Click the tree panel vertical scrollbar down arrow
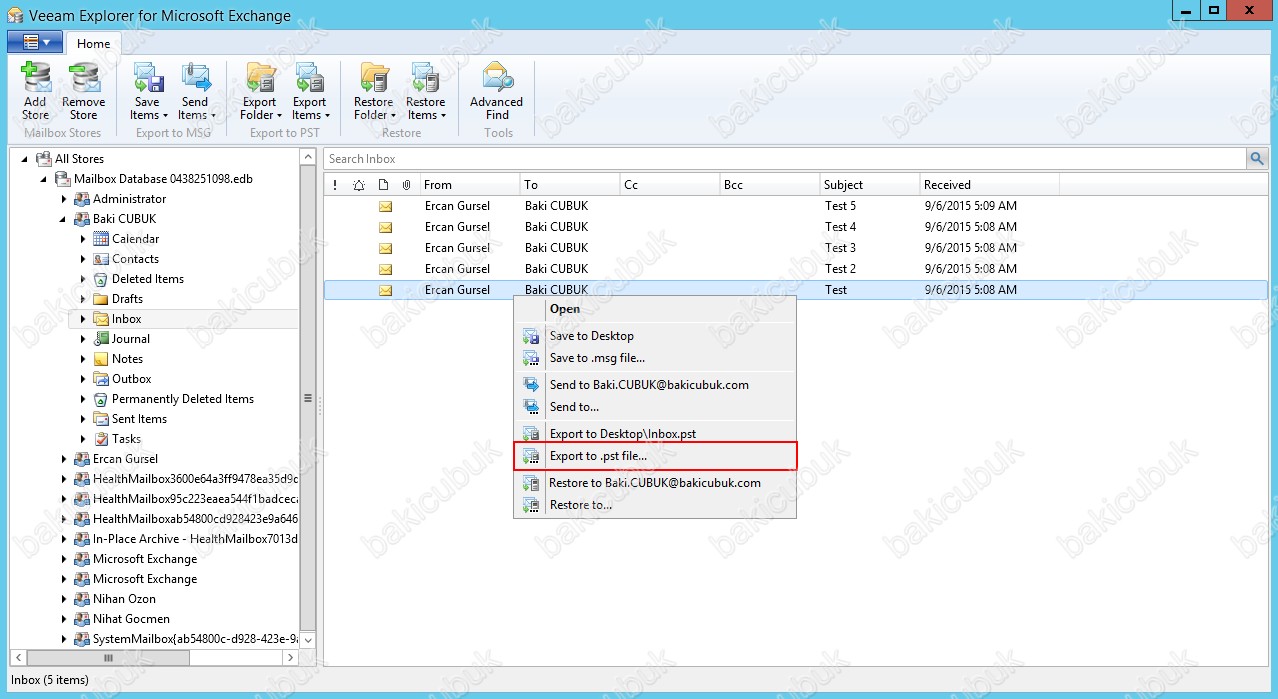The width and height of the screenshot is (1278, 699). tap(308, 640)
